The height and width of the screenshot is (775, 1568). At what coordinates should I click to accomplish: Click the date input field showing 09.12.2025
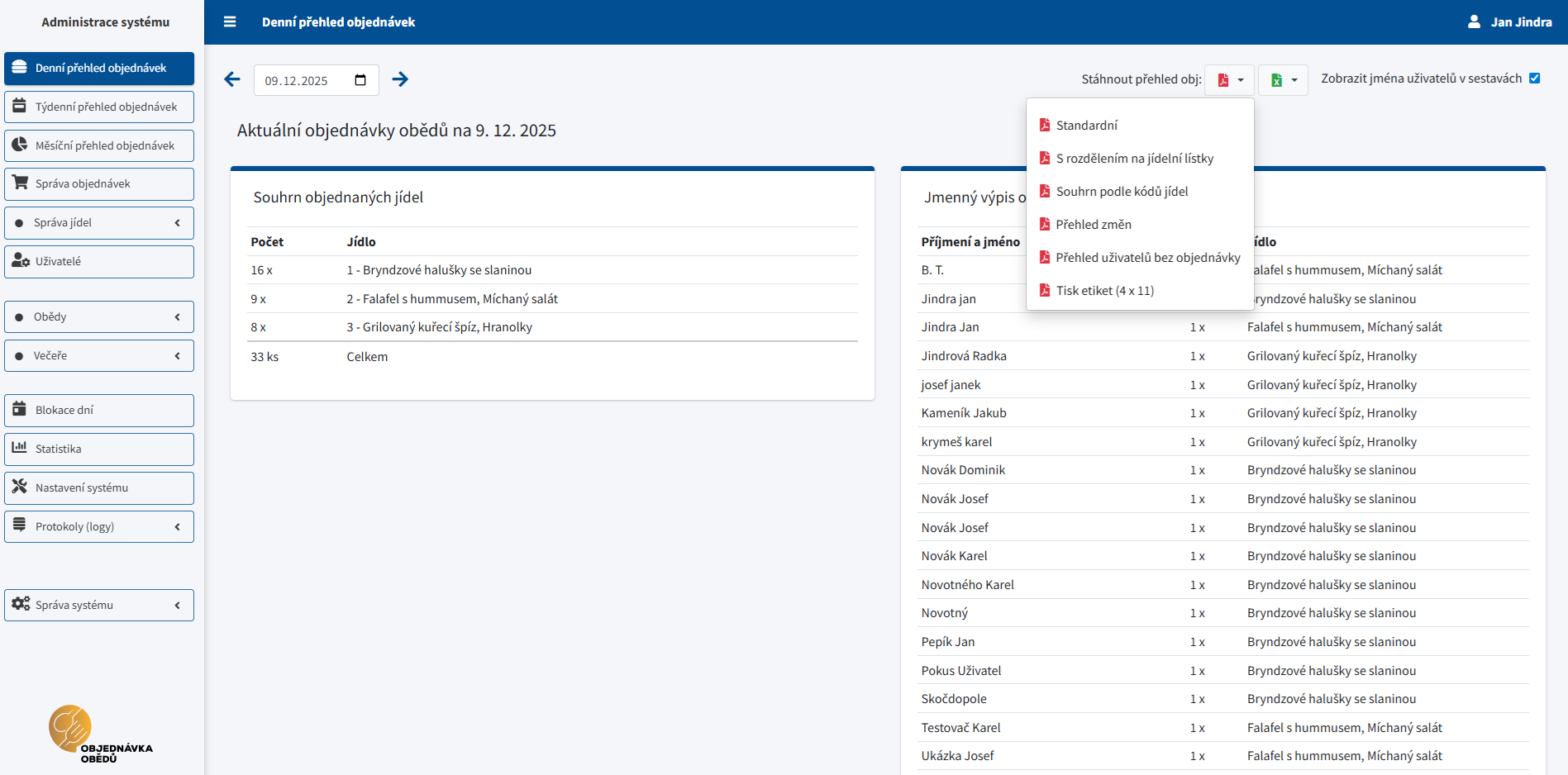(x=304, y=81)
